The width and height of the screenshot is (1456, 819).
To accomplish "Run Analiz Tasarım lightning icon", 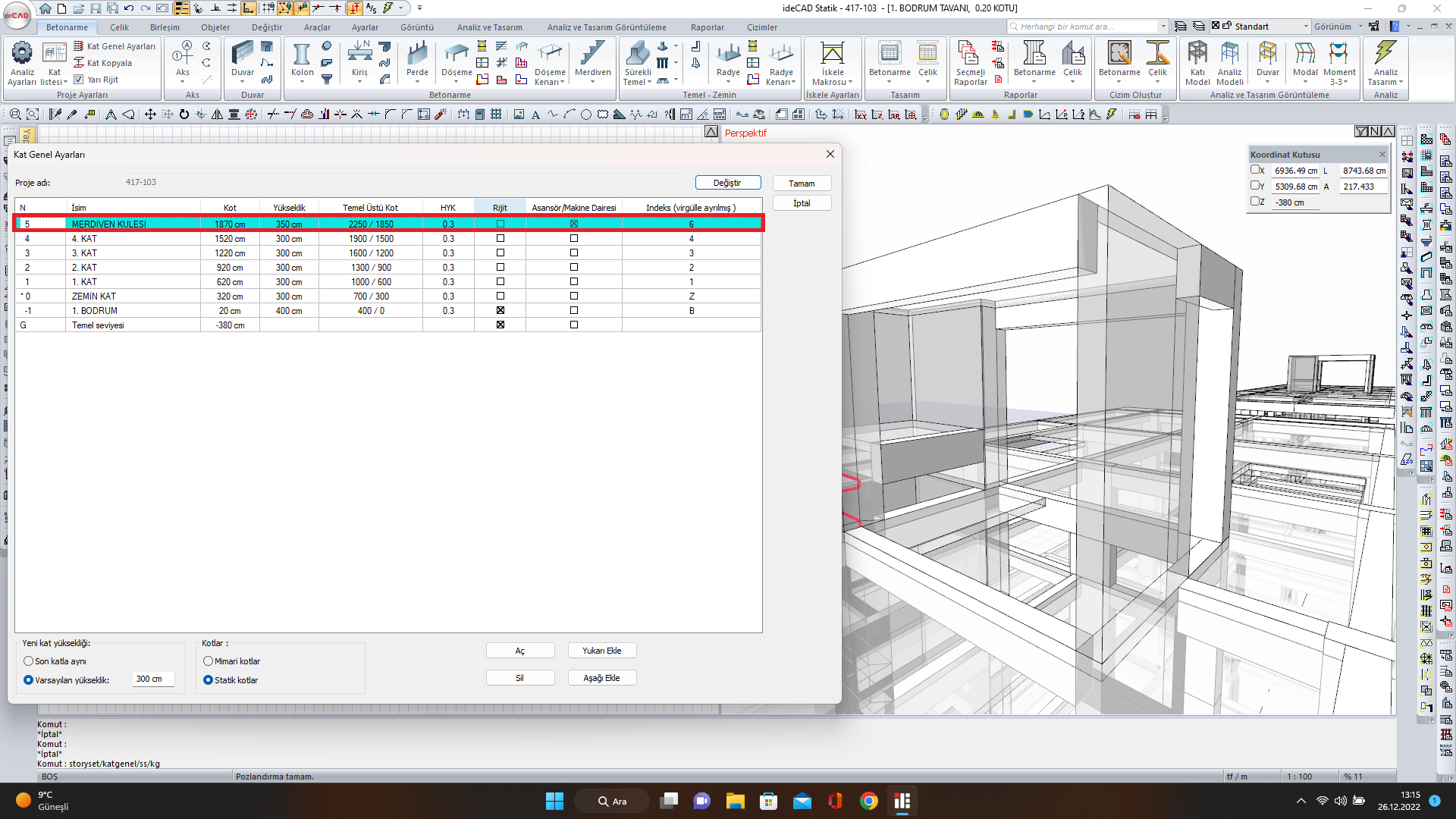I will tap(1385, 53).
